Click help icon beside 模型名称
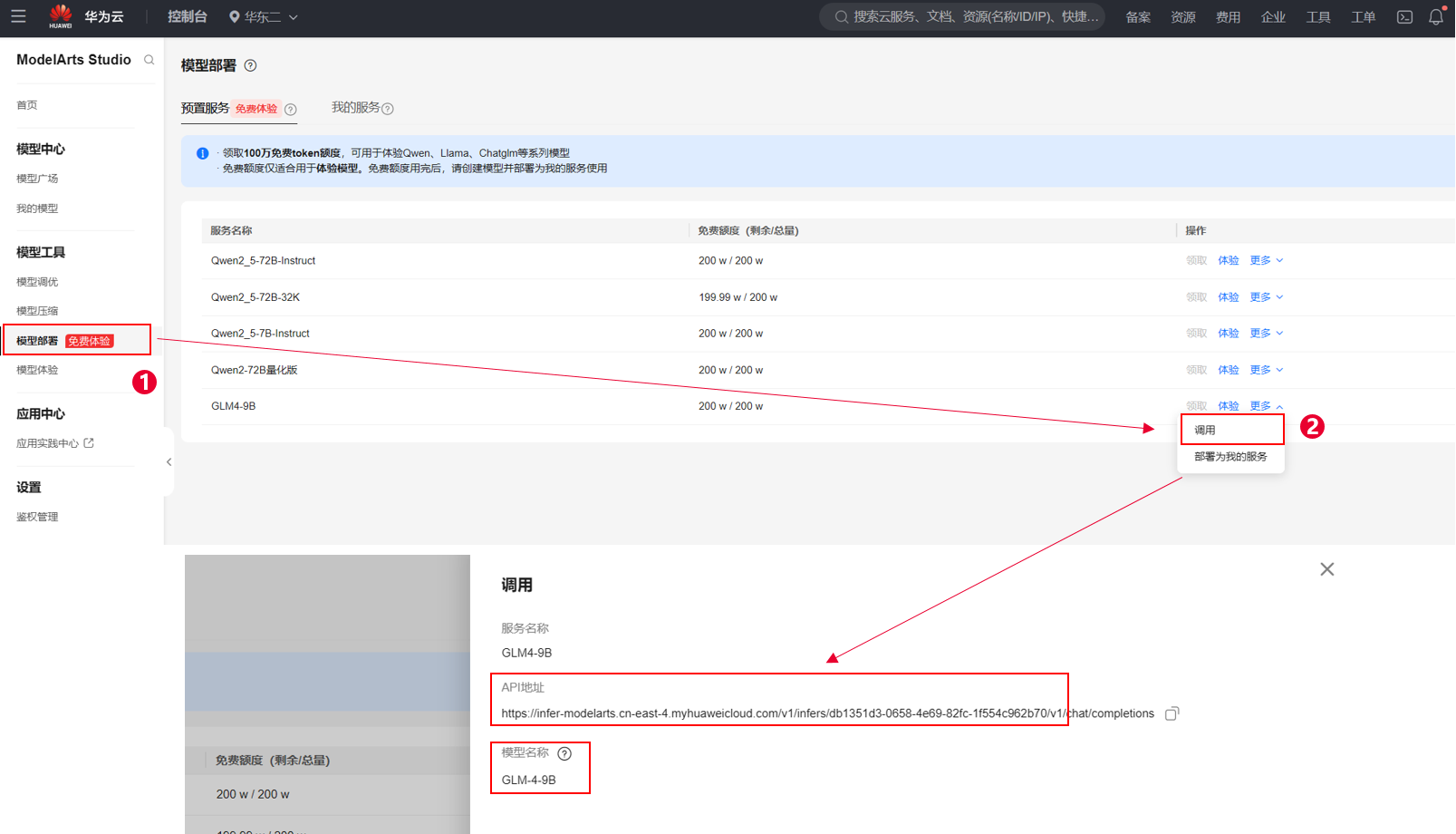Image resolution: width=1456 pixels, height=834 pixels. point(564,753)
